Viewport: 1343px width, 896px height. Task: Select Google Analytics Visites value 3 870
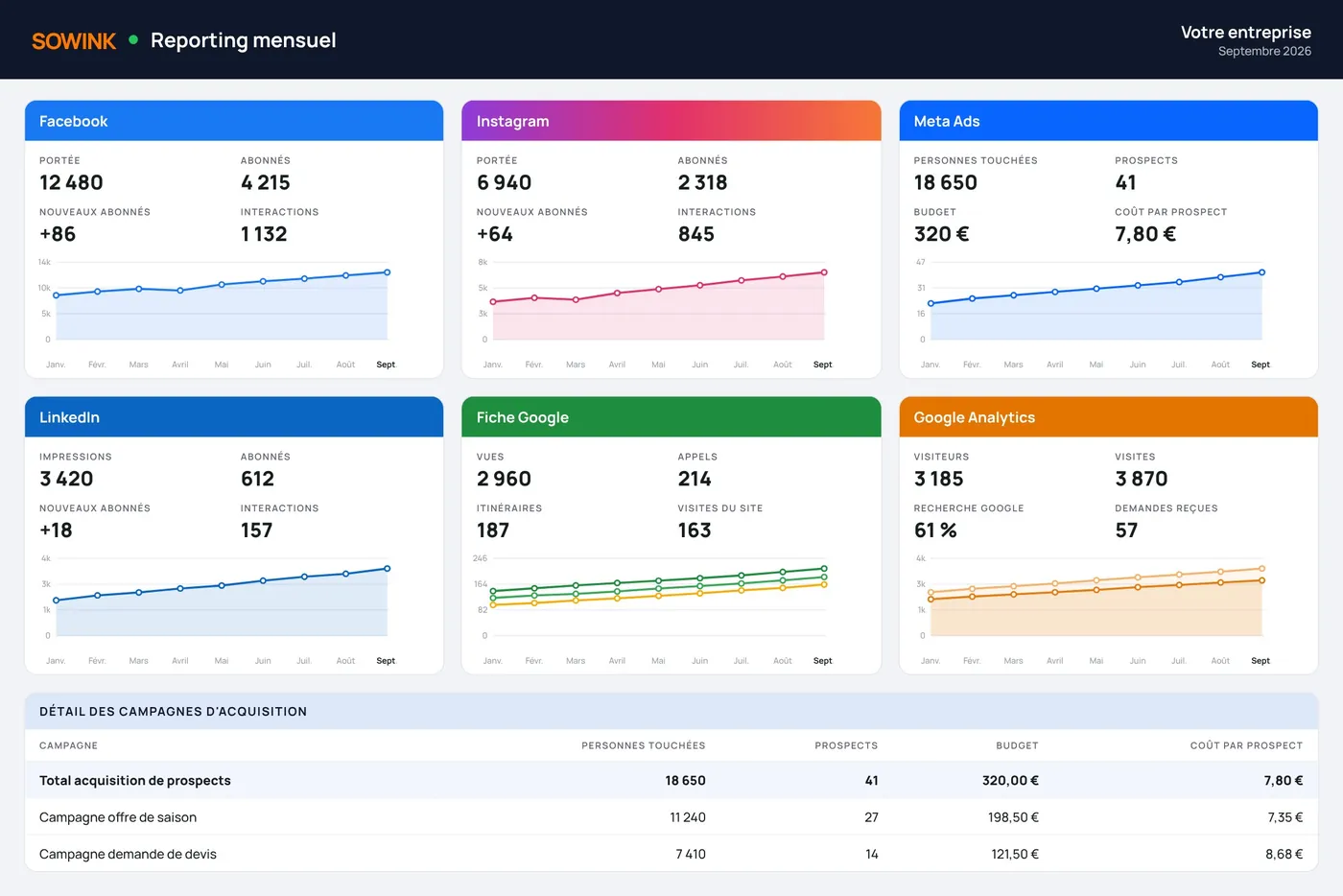point(1142,479)
